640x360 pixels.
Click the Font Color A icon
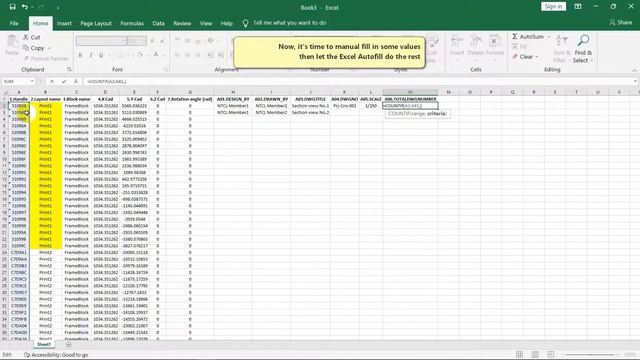156,55
